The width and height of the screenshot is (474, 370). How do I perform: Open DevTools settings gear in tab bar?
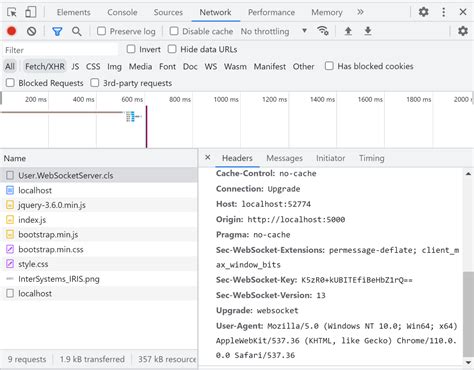pyautogui.click(x=423, y=12)
